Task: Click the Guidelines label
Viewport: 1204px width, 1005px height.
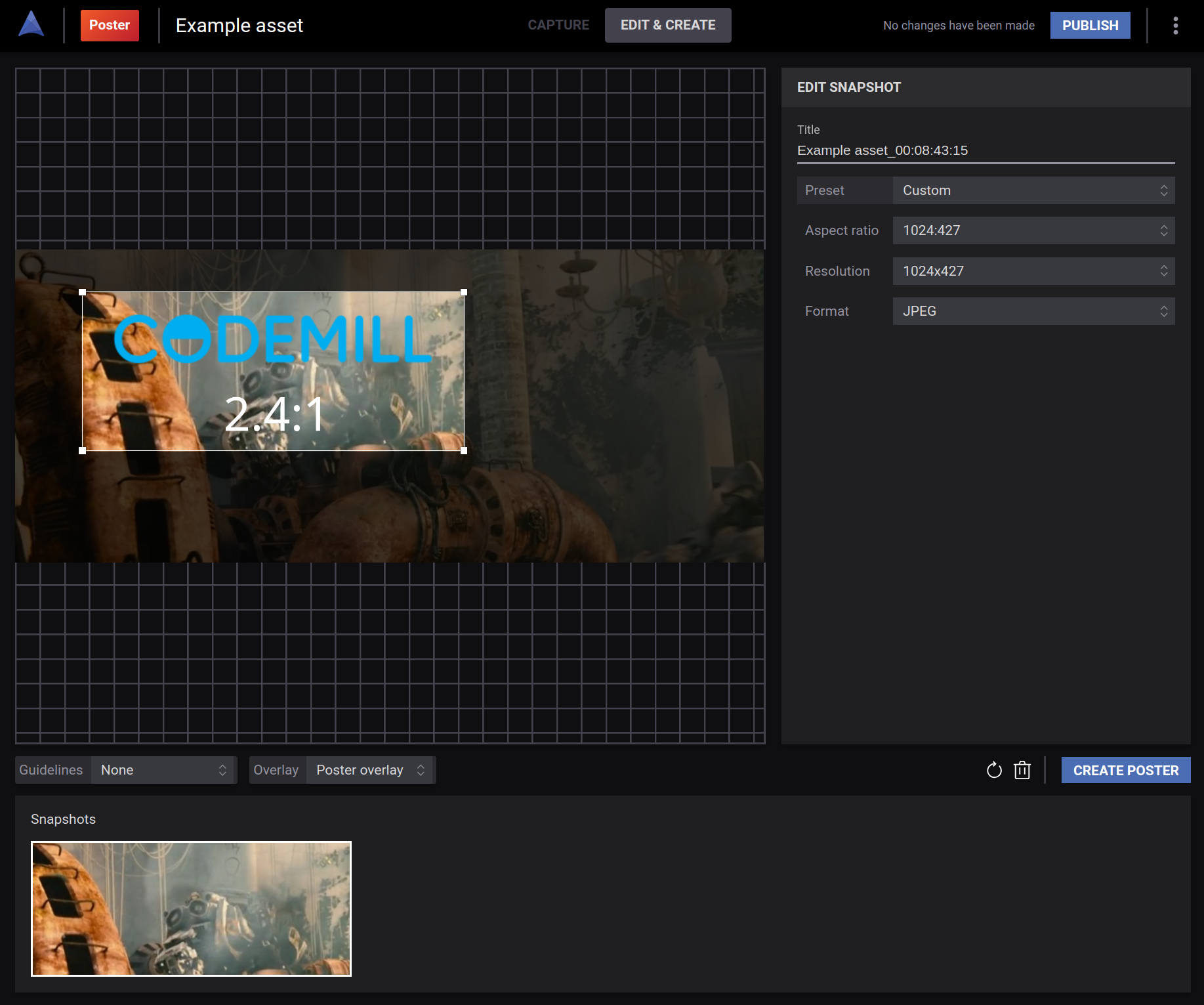Action: tap(51, 770)
